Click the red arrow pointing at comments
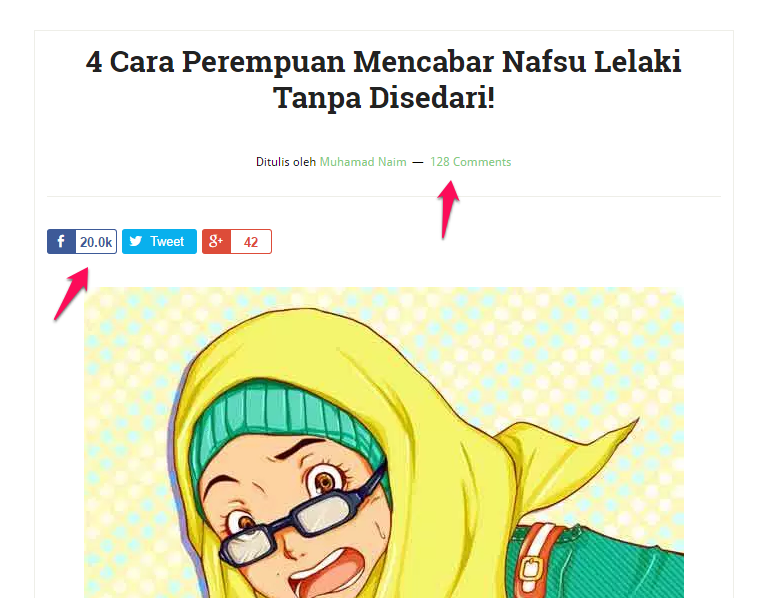Screen dimensions: 768x598 pyautogui.click(x=448, y=210)
